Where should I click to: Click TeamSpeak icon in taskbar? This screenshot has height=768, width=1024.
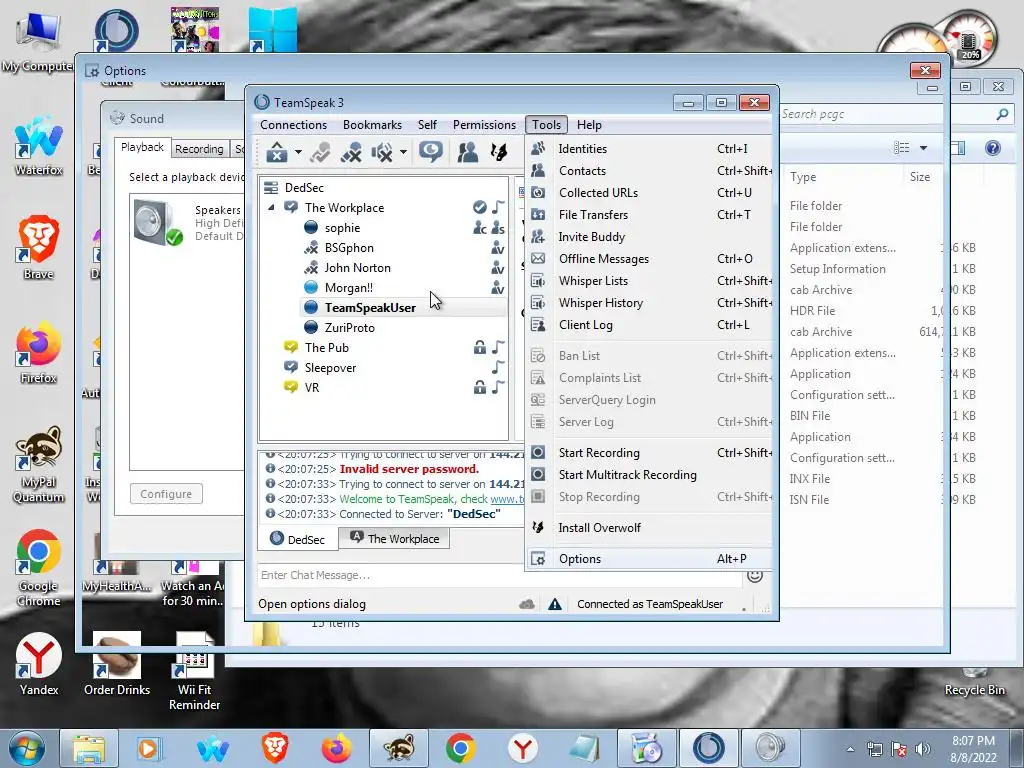pos(709,748)
